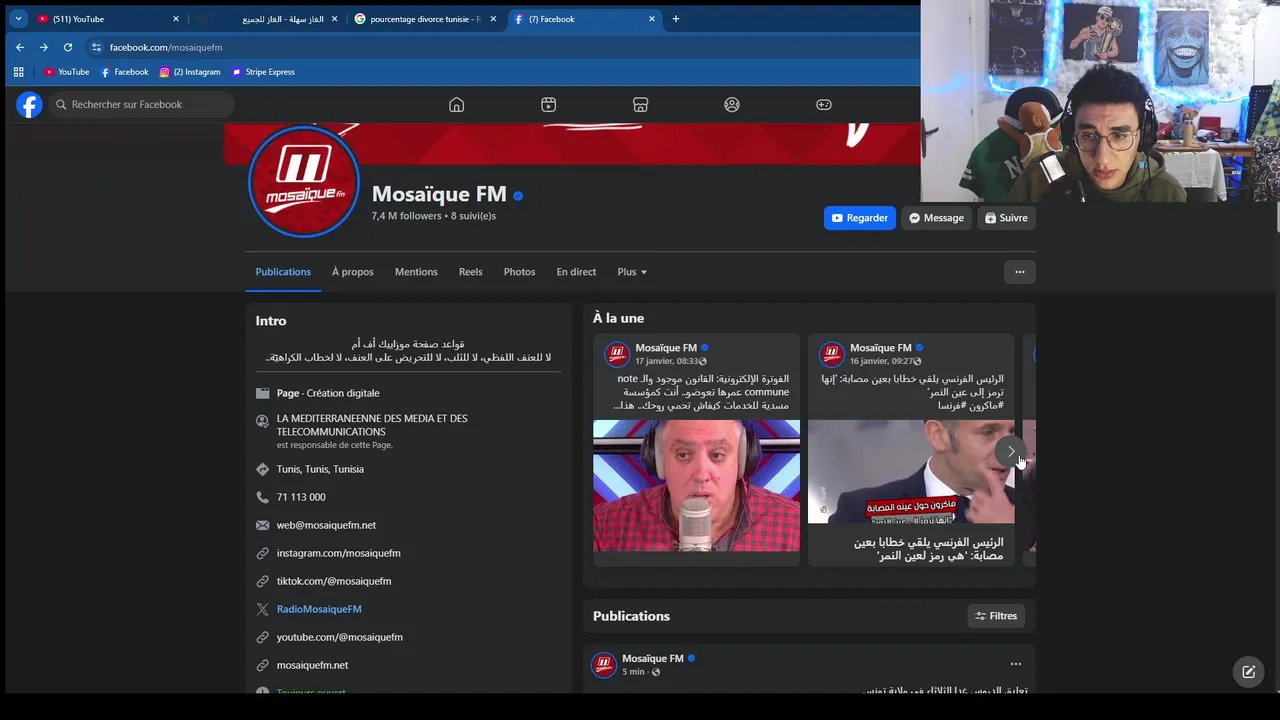Open the Marketplace icon
This screenshot has height=720, width=1280.
click(640, 105)
